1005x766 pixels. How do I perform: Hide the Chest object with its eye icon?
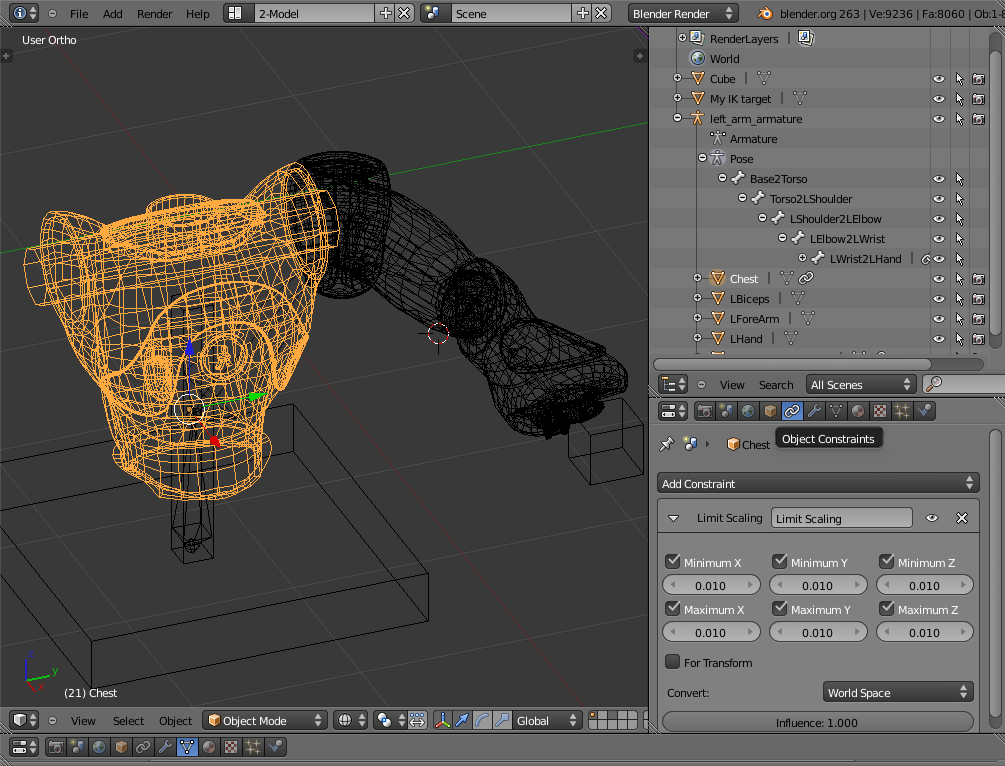point(939,279)
